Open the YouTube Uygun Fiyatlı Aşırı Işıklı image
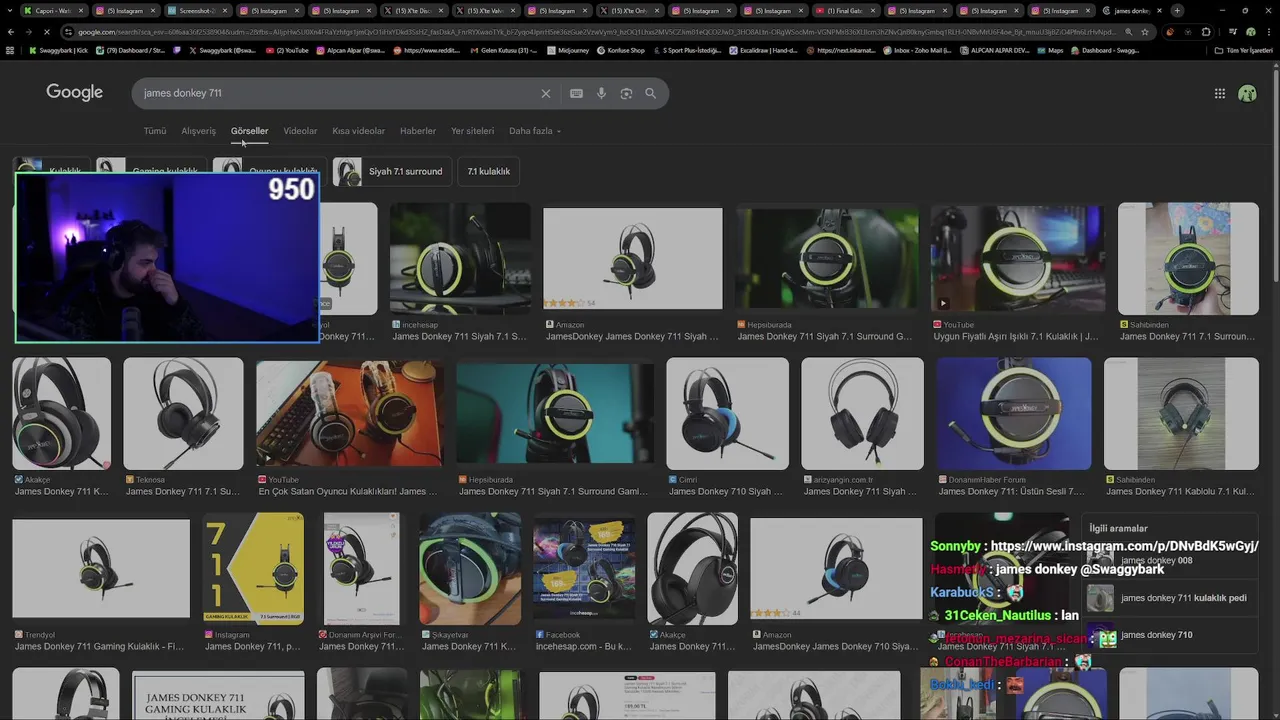Screen dimensions: 1280x720 coord(1017,260)
